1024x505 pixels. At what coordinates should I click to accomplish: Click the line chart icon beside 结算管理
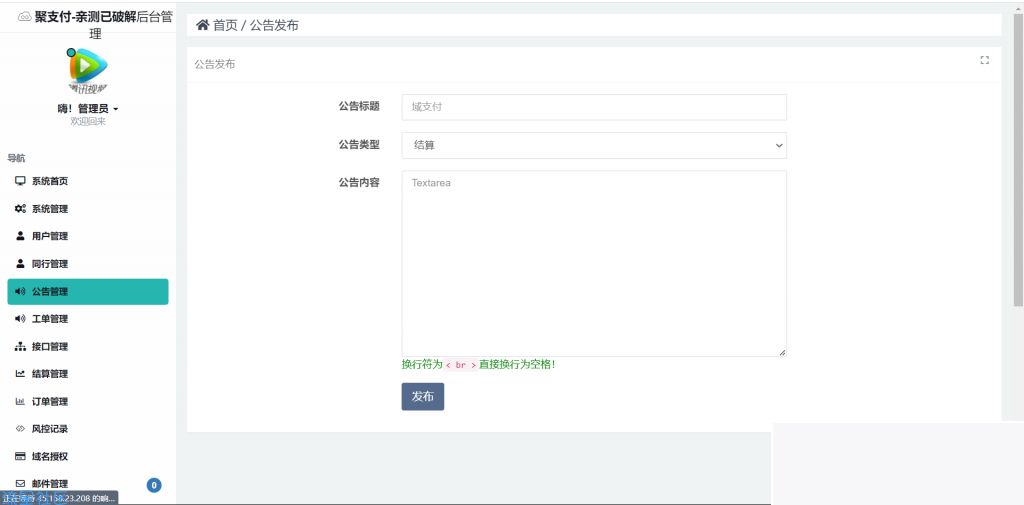coord(20,374)
